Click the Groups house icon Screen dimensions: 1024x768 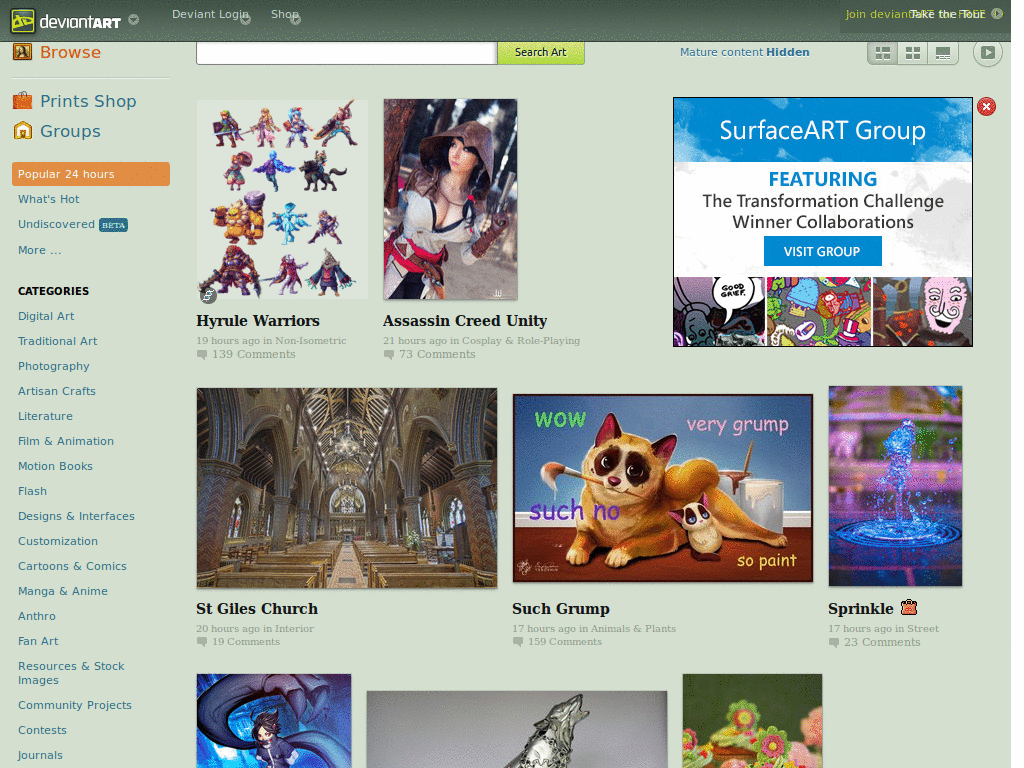22,131
